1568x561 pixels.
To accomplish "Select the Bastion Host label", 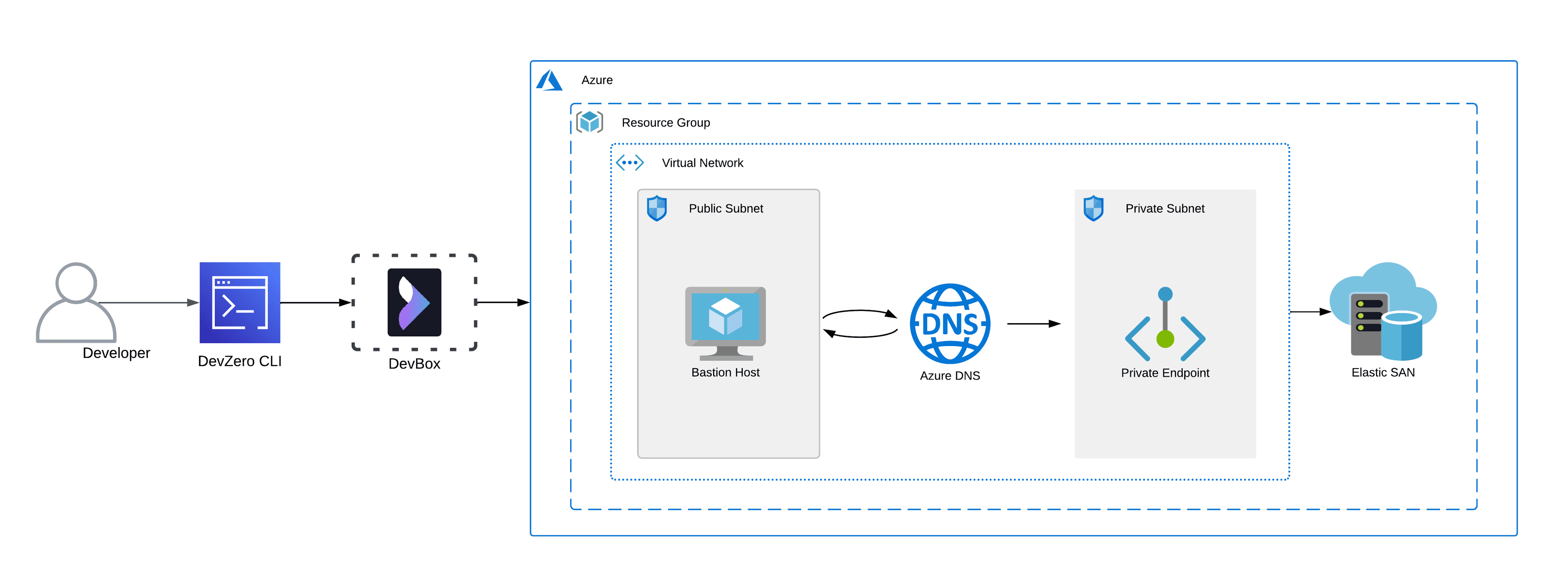I will (x=726, y=372).
